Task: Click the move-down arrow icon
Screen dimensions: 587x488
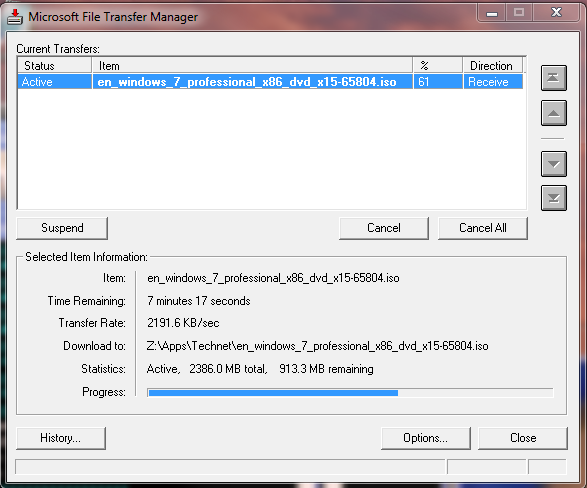Action: [x=554, y=164]
